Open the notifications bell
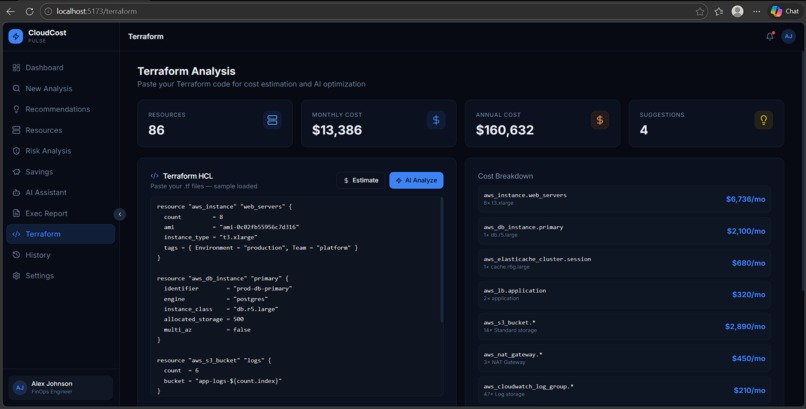 (770, 36)
